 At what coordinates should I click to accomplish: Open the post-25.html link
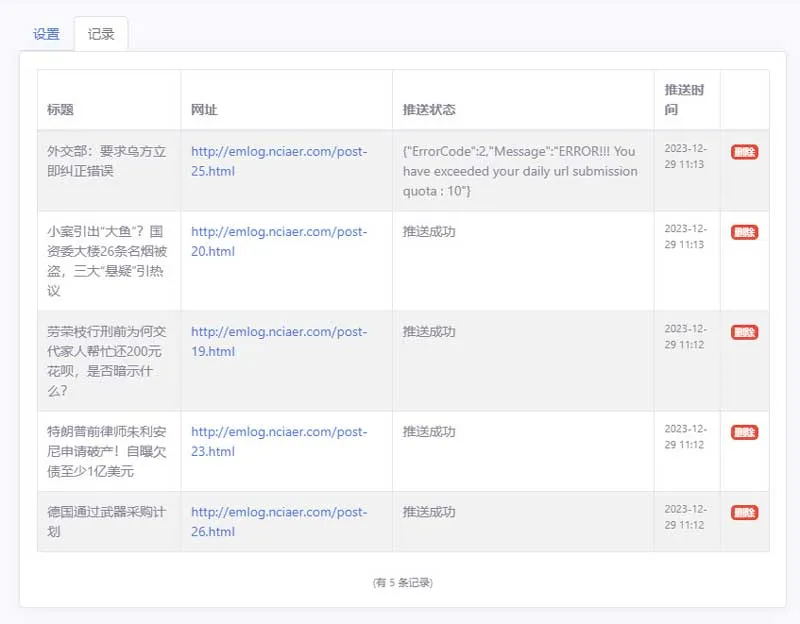[x=279, y=161]
